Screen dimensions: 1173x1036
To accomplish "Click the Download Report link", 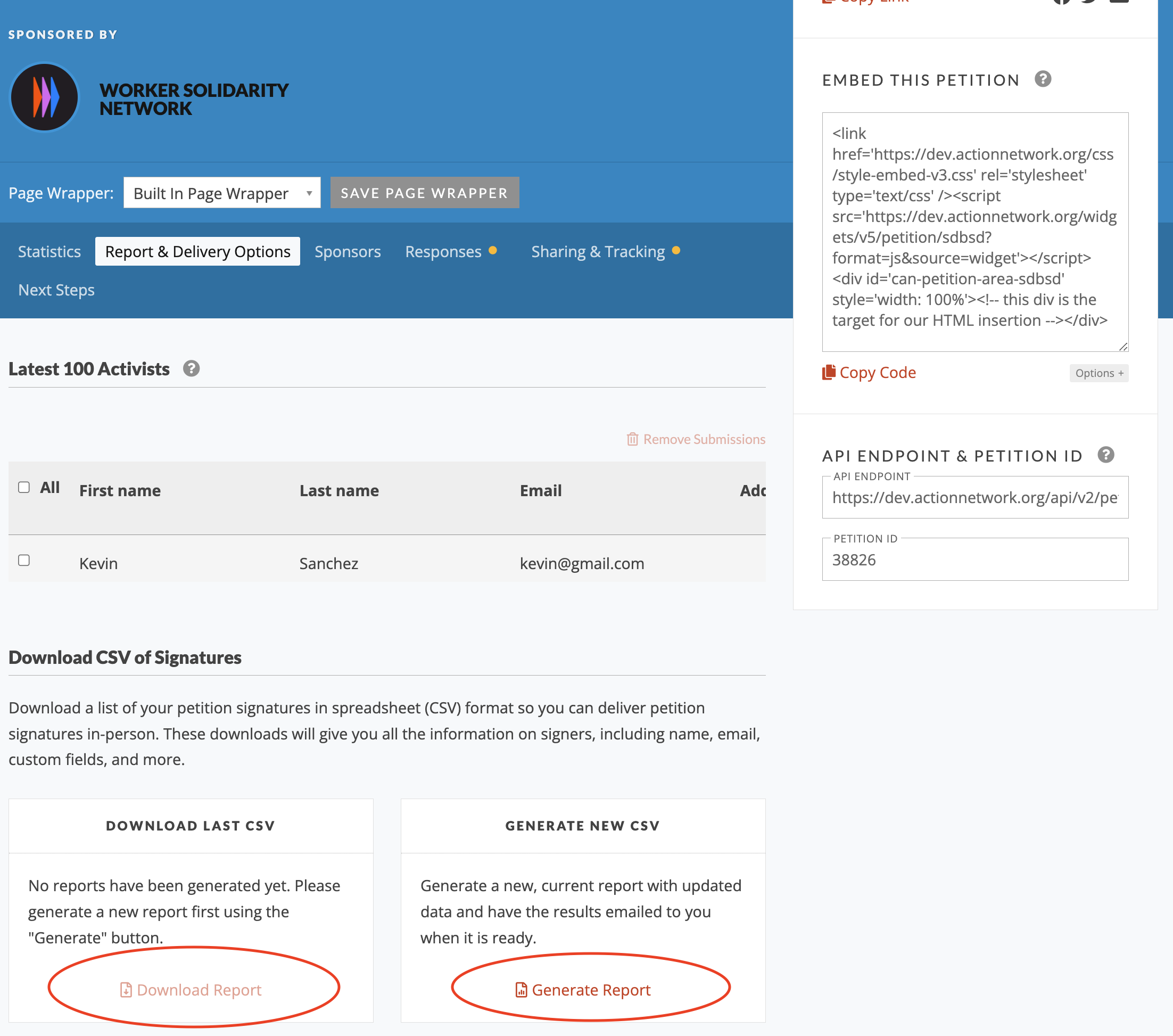I will (199, 990).
